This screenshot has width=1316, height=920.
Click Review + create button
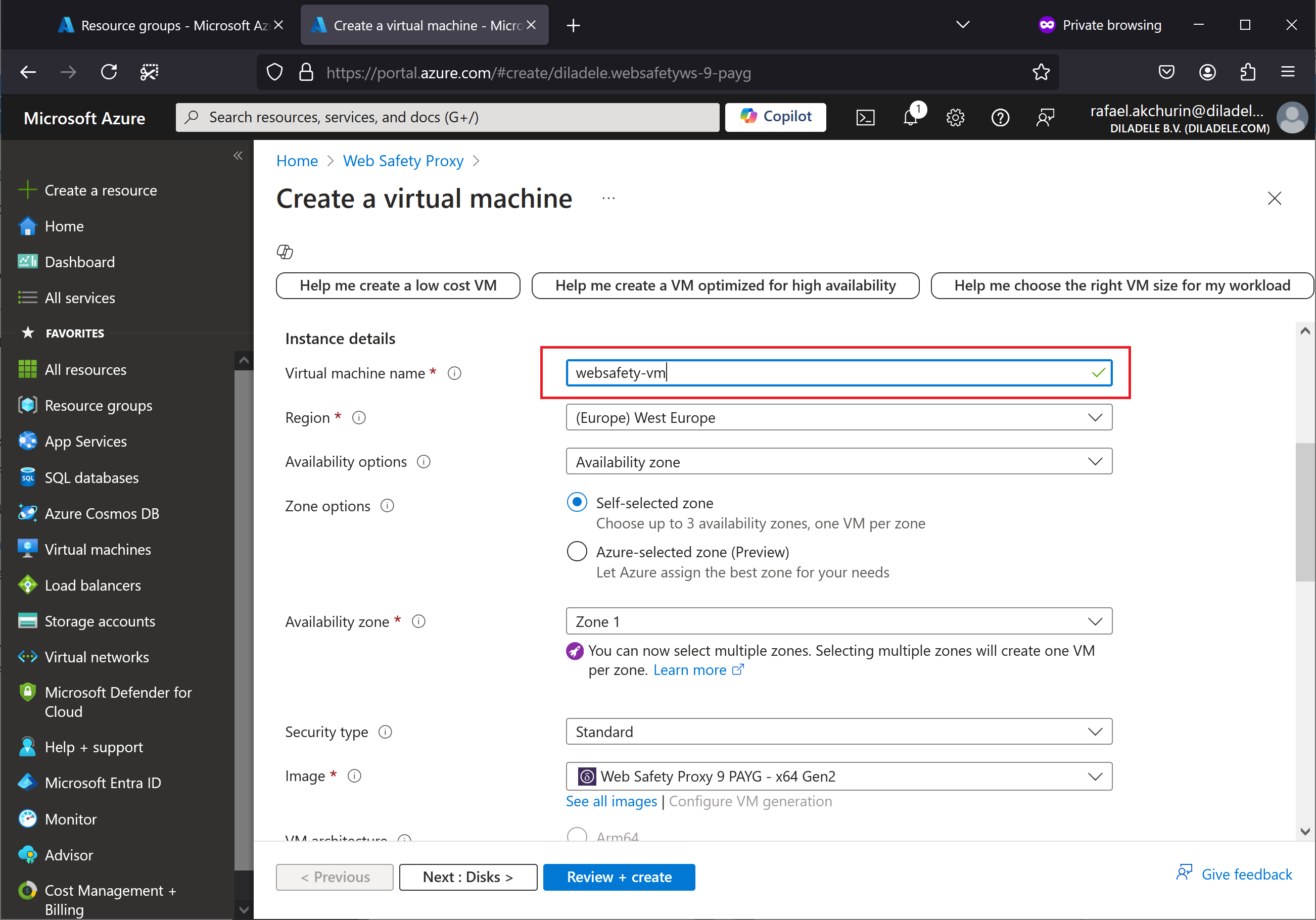tap(619, 877)
